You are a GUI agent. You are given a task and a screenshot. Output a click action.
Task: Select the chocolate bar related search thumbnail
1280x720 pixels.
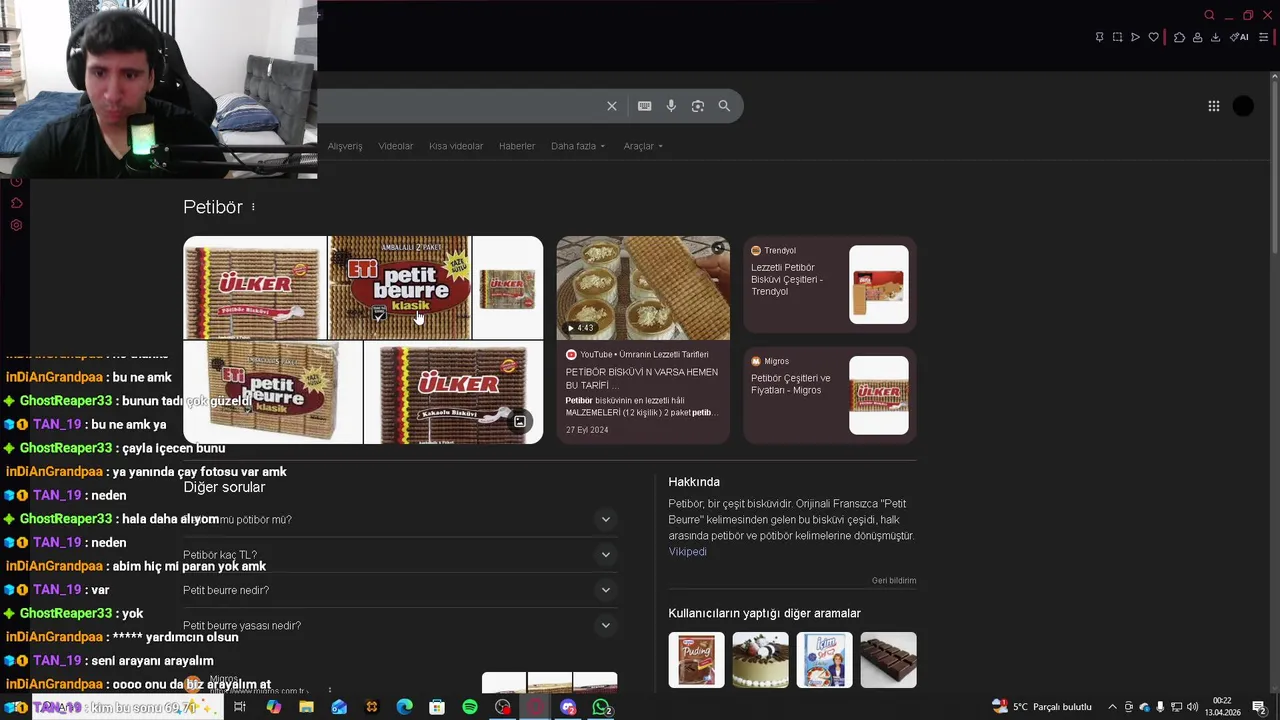pyautogui.click(x=888, y=660)
